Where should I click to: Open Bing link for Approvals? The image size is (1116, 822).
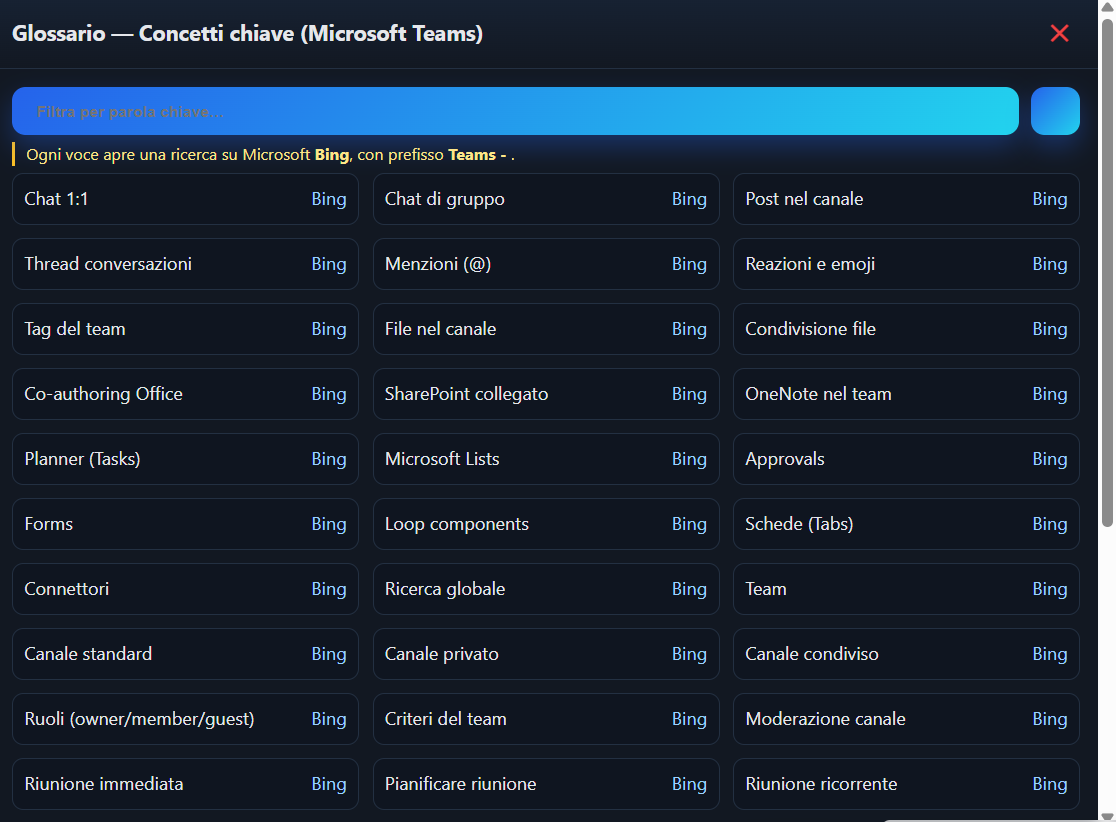pos(1050,459)
